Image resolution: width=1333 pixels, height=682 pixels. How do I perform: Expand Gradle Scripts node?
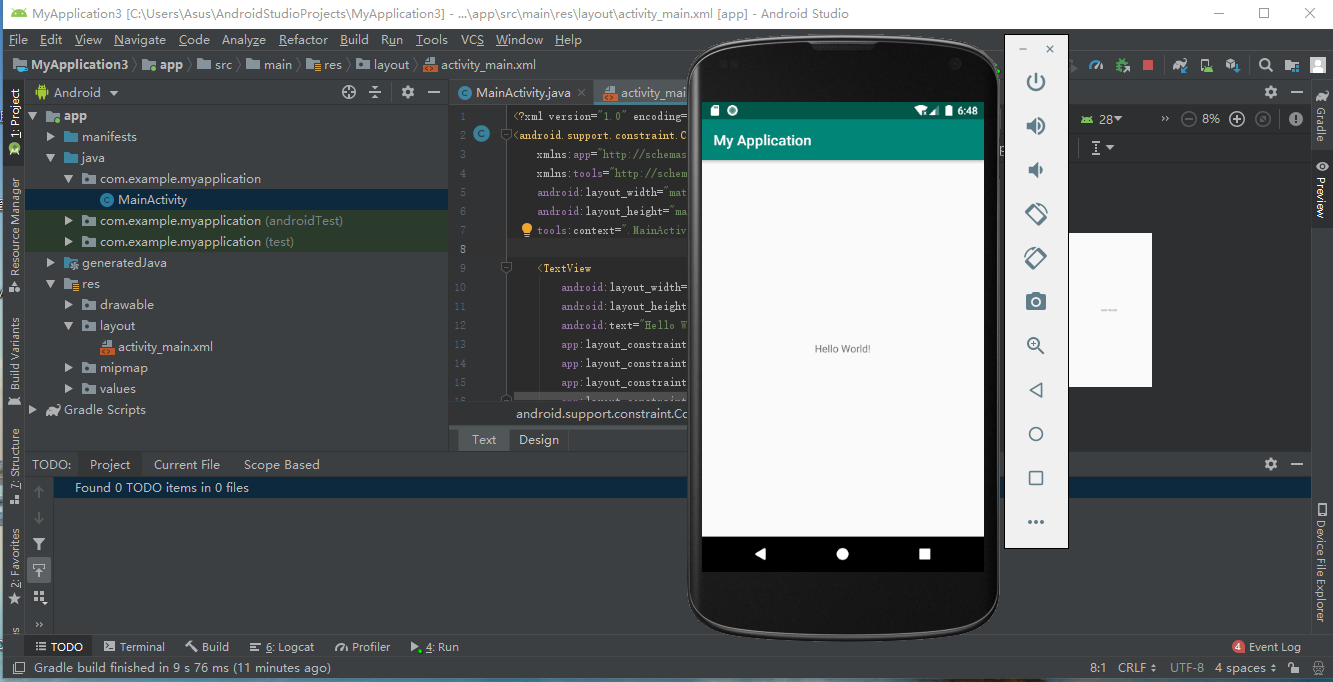click(33, 410)
